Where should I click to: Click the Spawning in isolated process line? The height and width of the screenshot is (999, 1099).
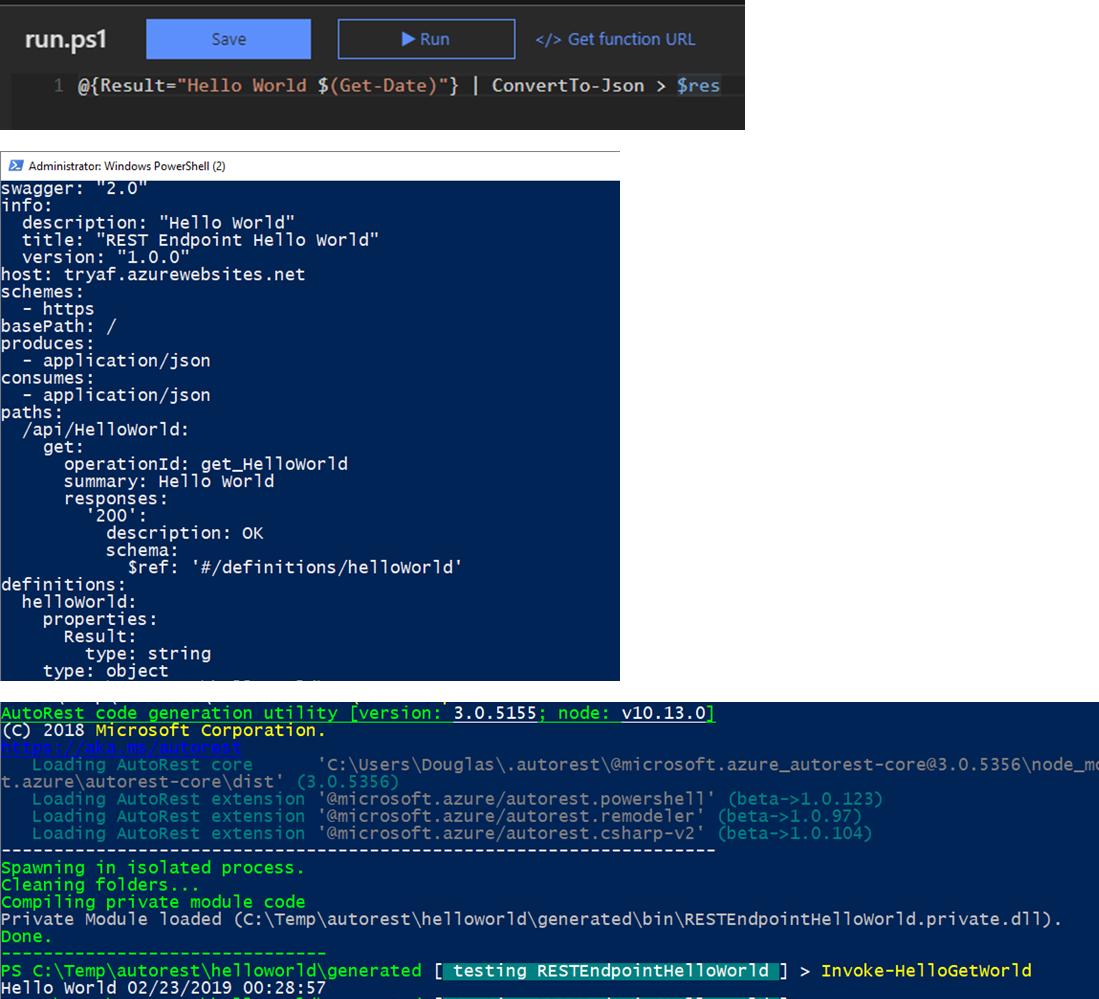[153, 868]
